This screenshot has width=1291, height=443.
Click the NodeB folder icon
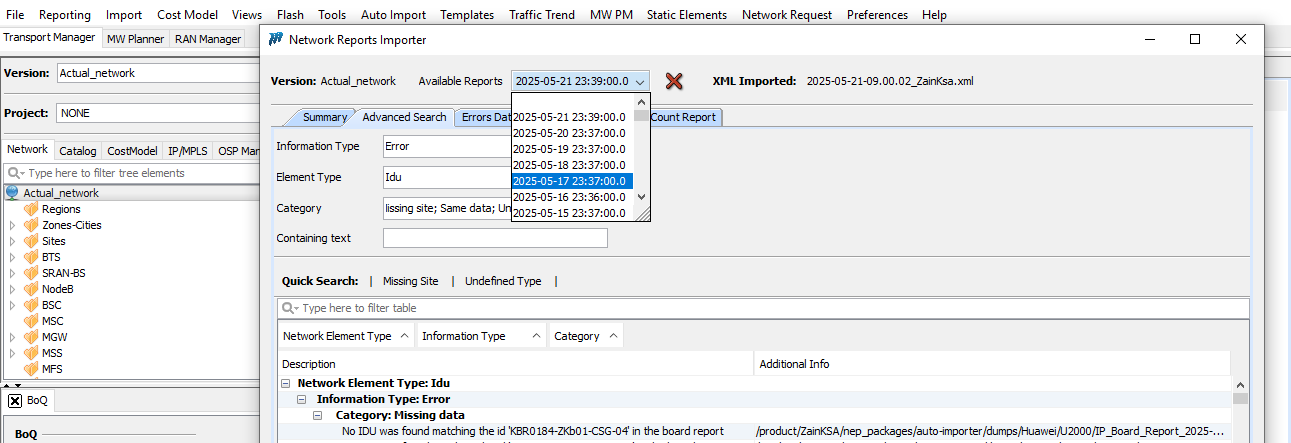[31, 289]
